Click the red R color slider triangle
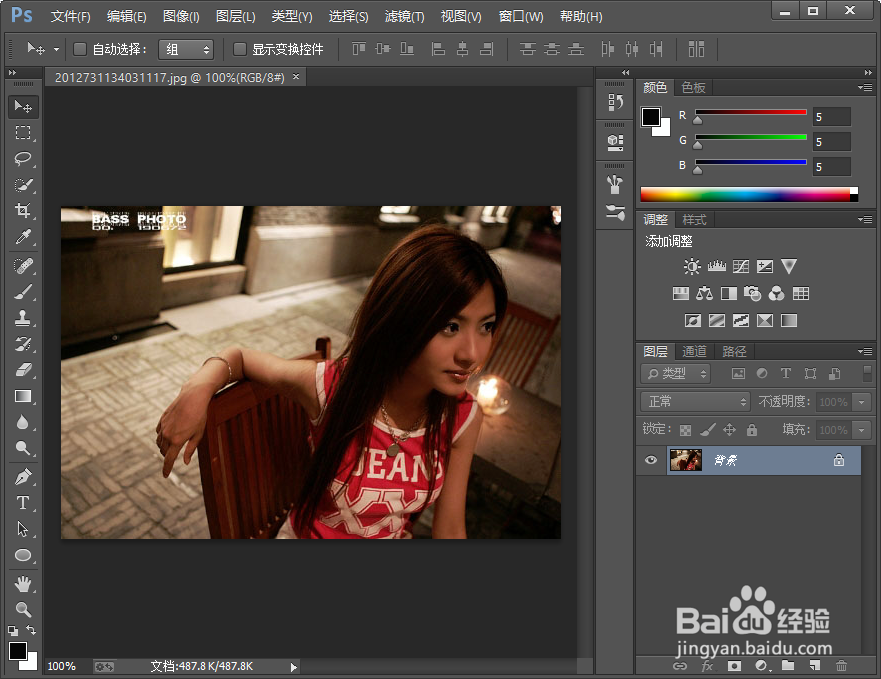 coord(697,118)
